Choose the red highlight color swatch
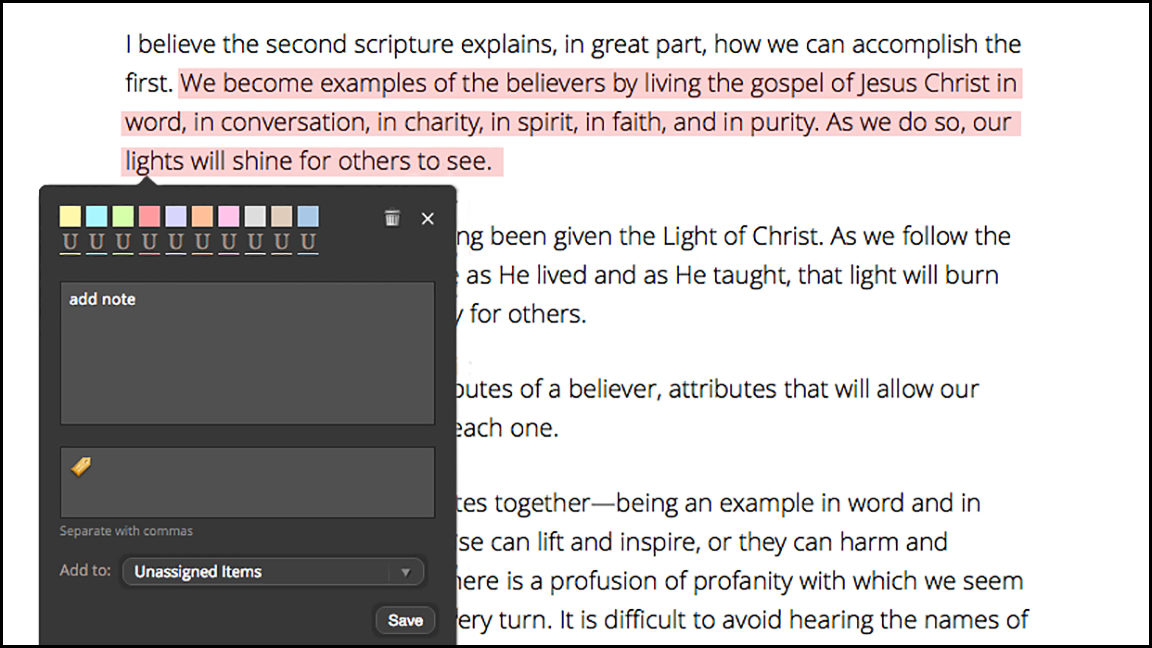The width and height of the screenshot is (1152, 648). pos(149,216)
